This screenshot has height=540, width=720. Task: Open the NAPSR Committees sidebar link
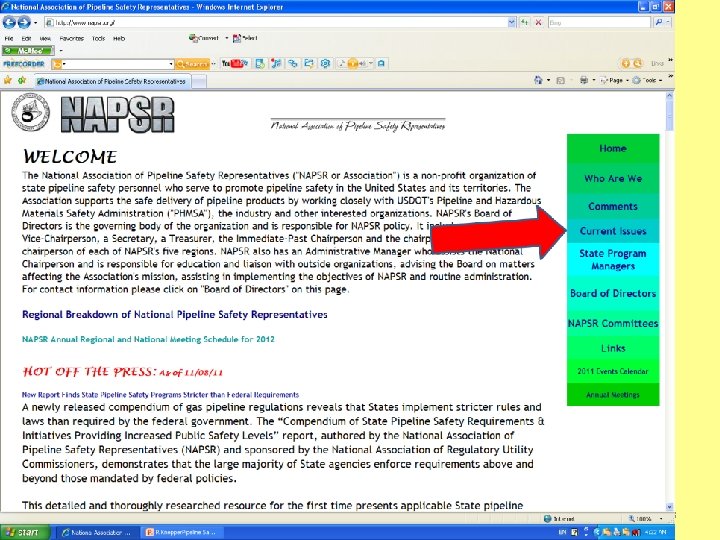tap(613, 323)
